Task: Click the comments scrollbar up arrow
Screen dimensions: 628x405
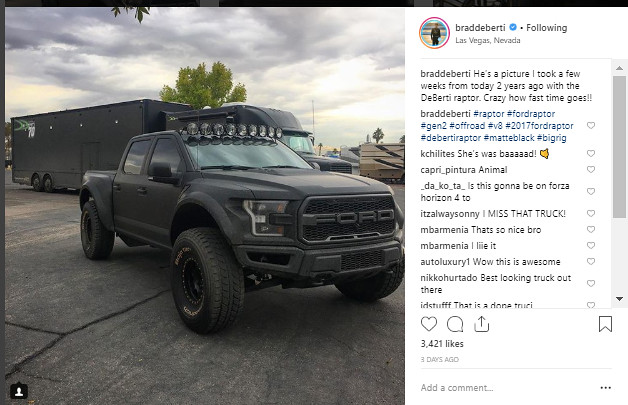Action: point(619,68)
